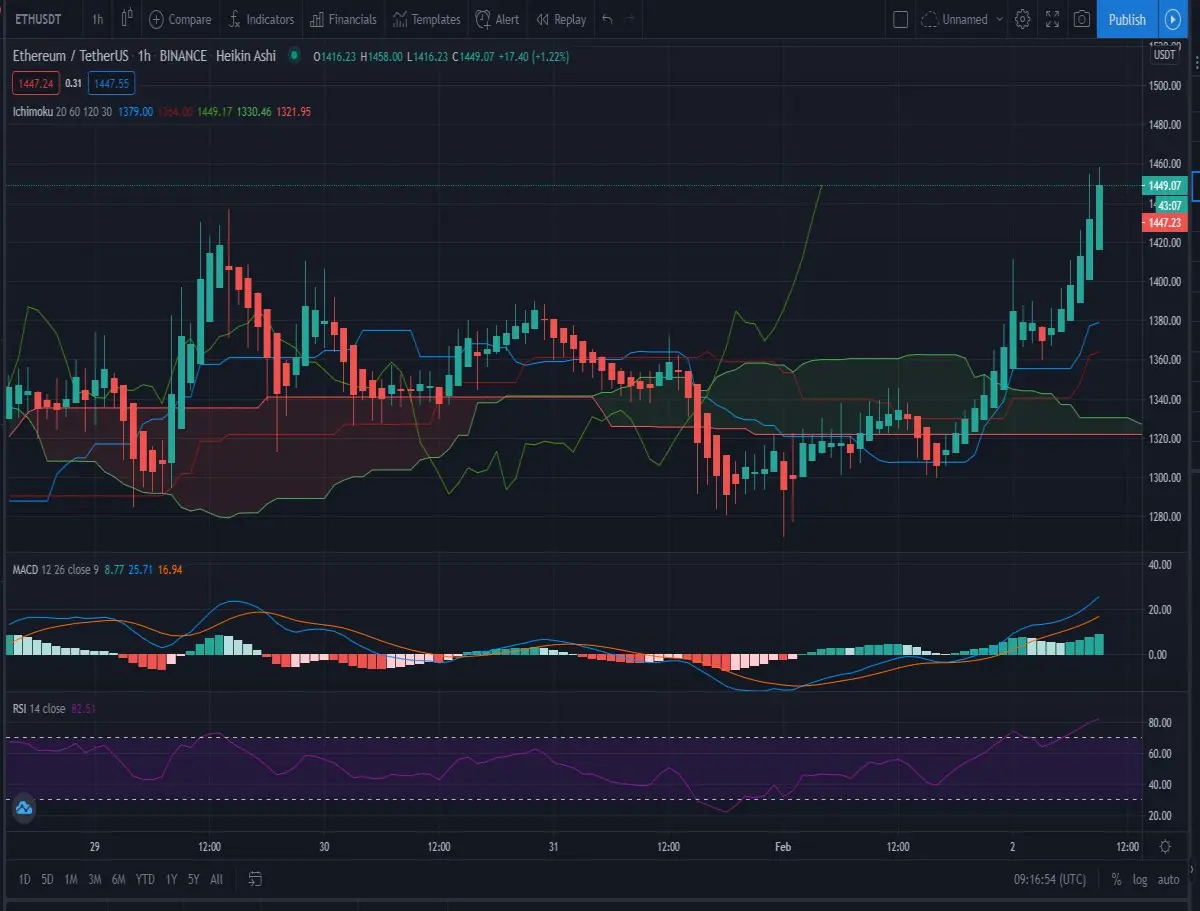Click Compare to add a symbol
This screenshot has width=1200, height=911.
(x=180, y=19)
